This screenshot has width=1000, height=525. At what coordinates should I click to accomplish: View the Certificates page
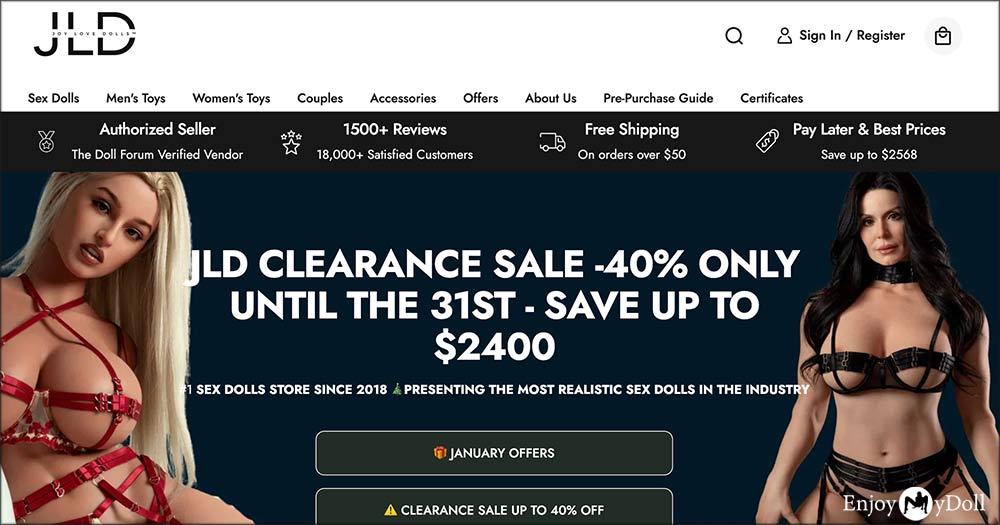772,98
